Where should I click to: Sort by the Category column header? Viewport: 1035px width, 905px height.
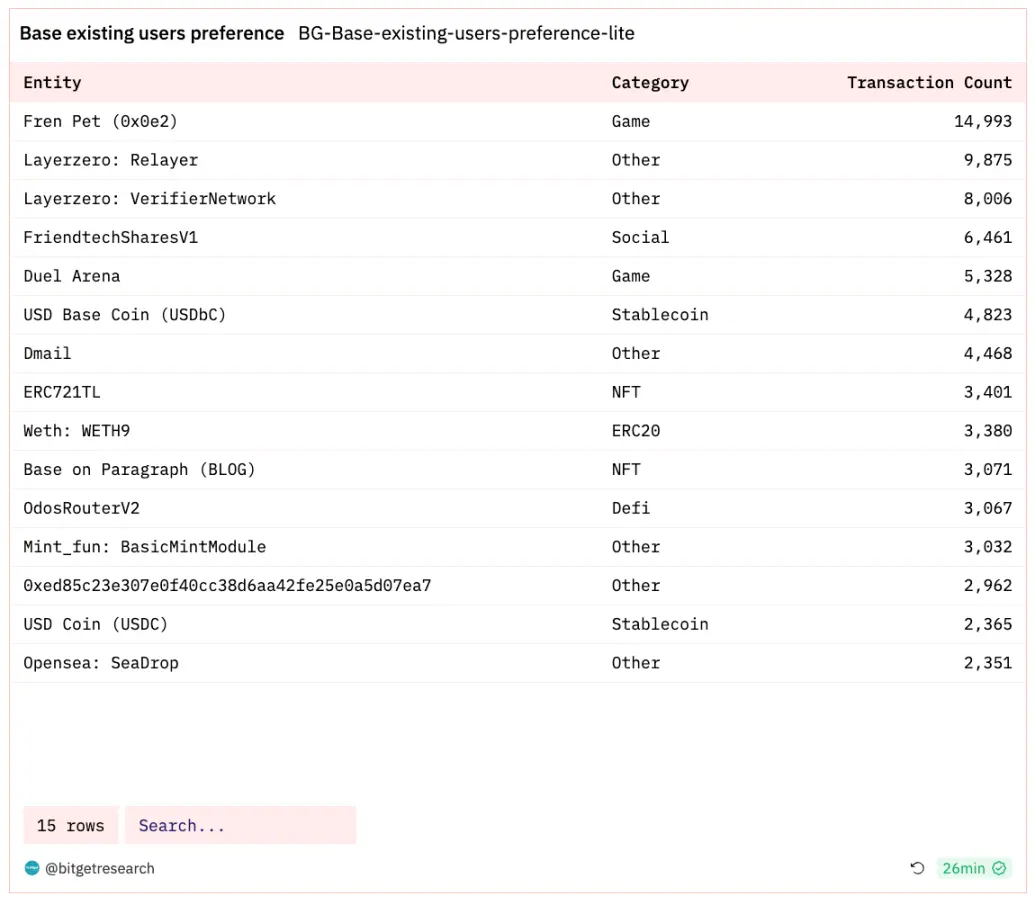point(650,82)
